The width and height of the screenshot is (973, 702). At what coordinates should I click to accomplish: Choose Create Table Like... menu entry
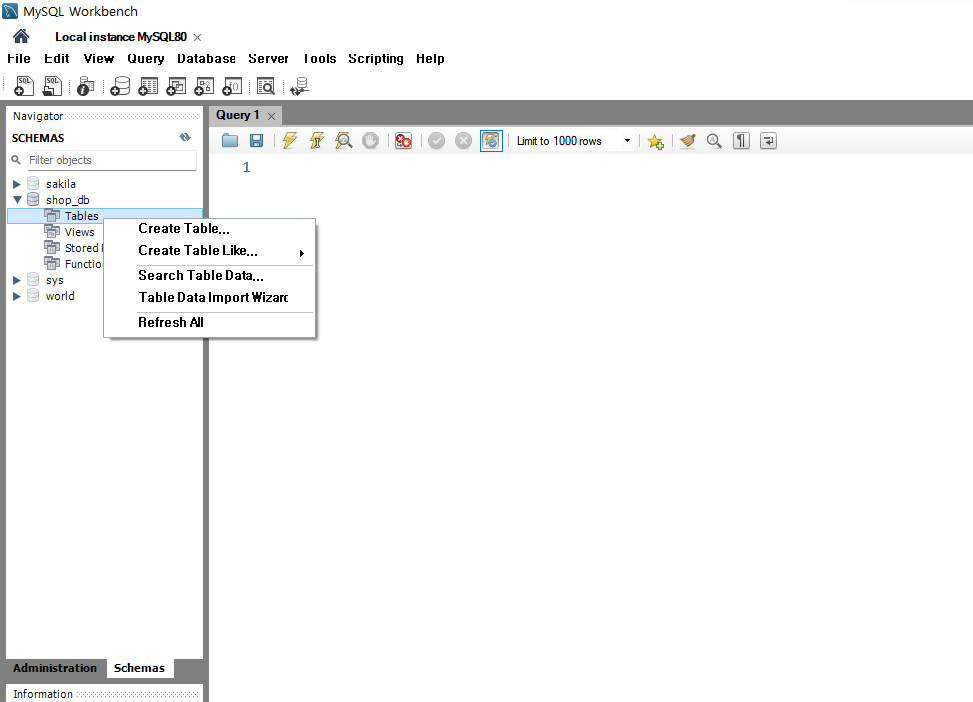210,251
